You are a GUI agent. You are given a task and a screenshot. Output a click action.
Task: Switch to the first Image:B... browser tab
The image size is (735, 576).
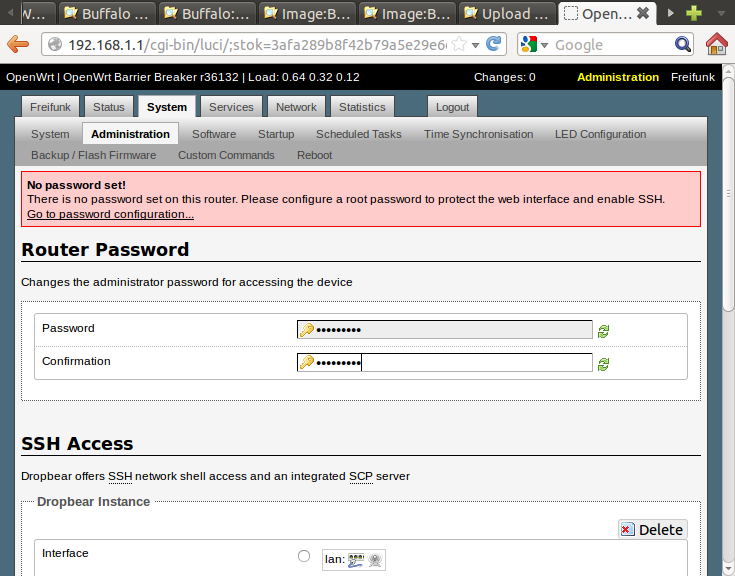[307, 13]
